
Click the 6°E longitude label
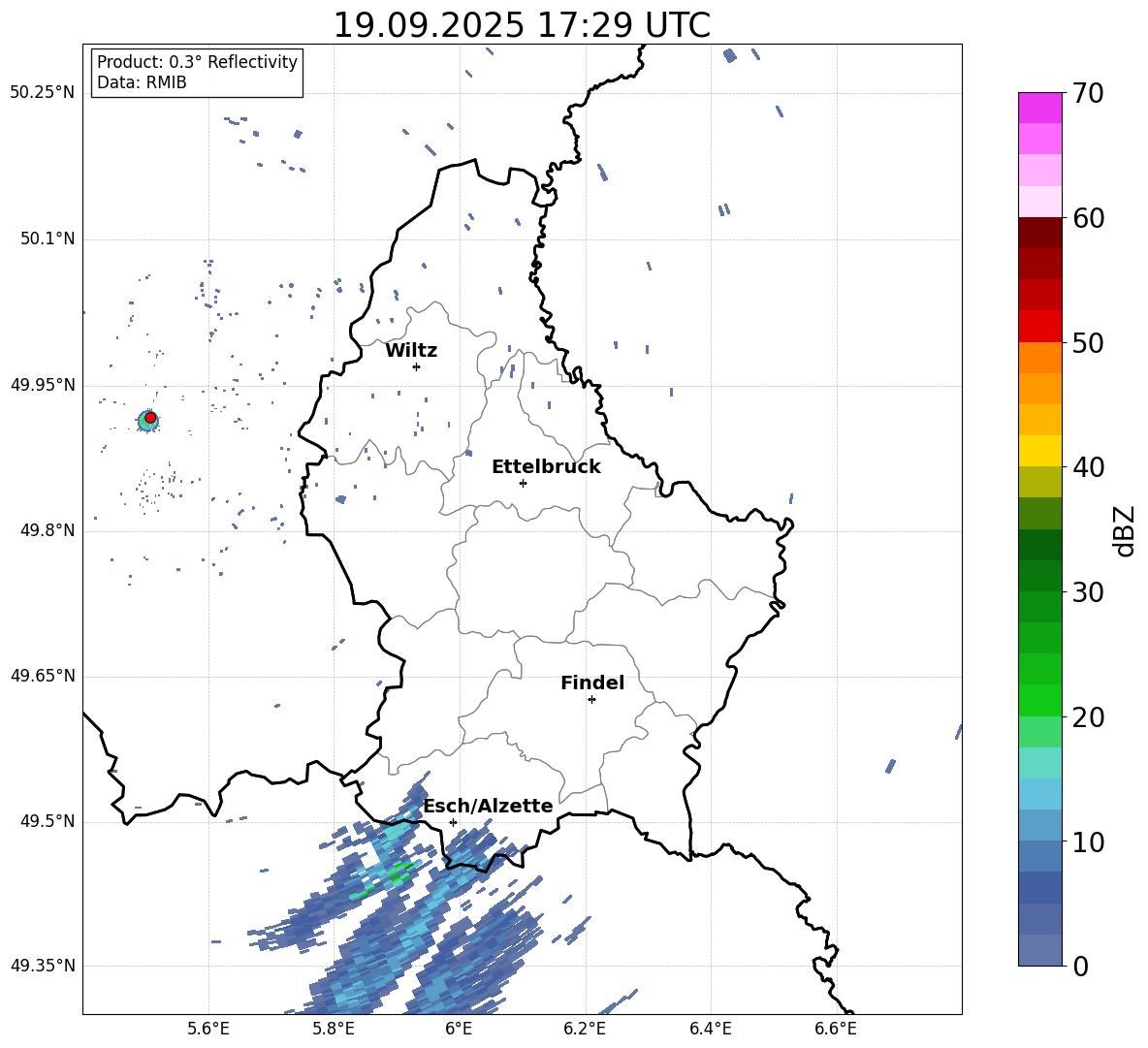[x=459, y=1029]
